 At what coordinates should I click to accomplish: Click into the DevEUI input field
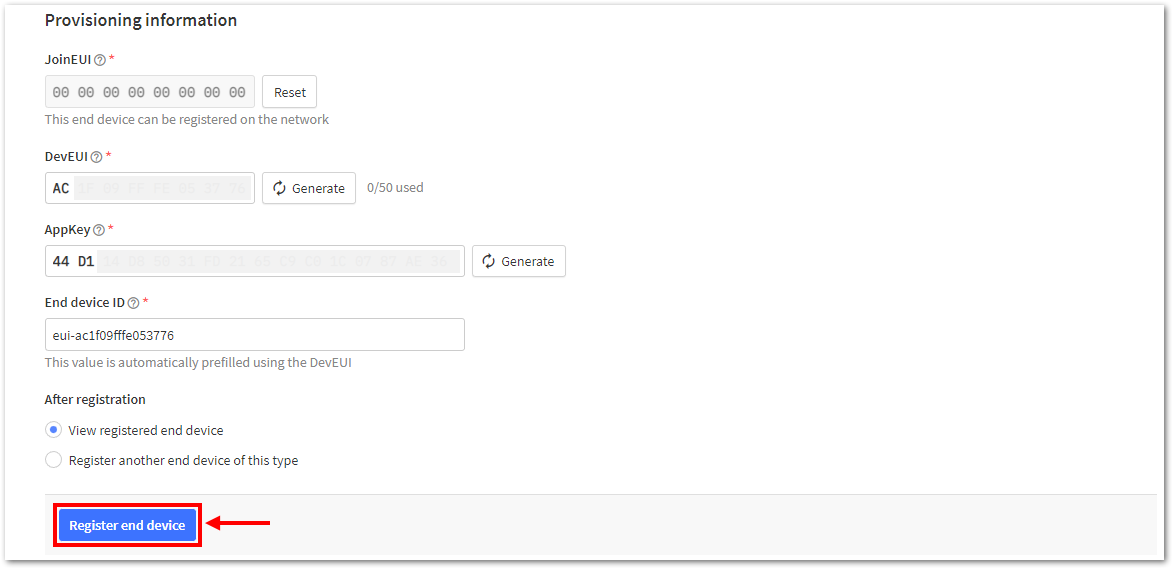click(150, 188)
